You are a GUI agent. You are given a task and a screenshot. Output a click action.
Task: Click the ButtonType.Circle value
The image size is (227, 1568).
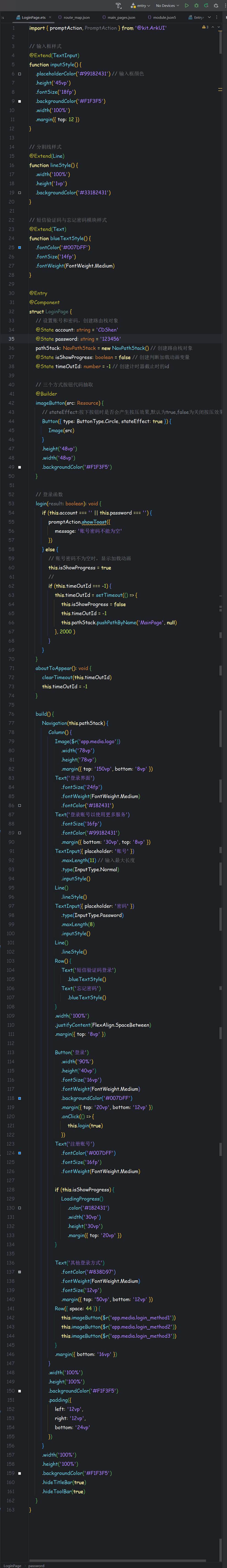[97, 421]
